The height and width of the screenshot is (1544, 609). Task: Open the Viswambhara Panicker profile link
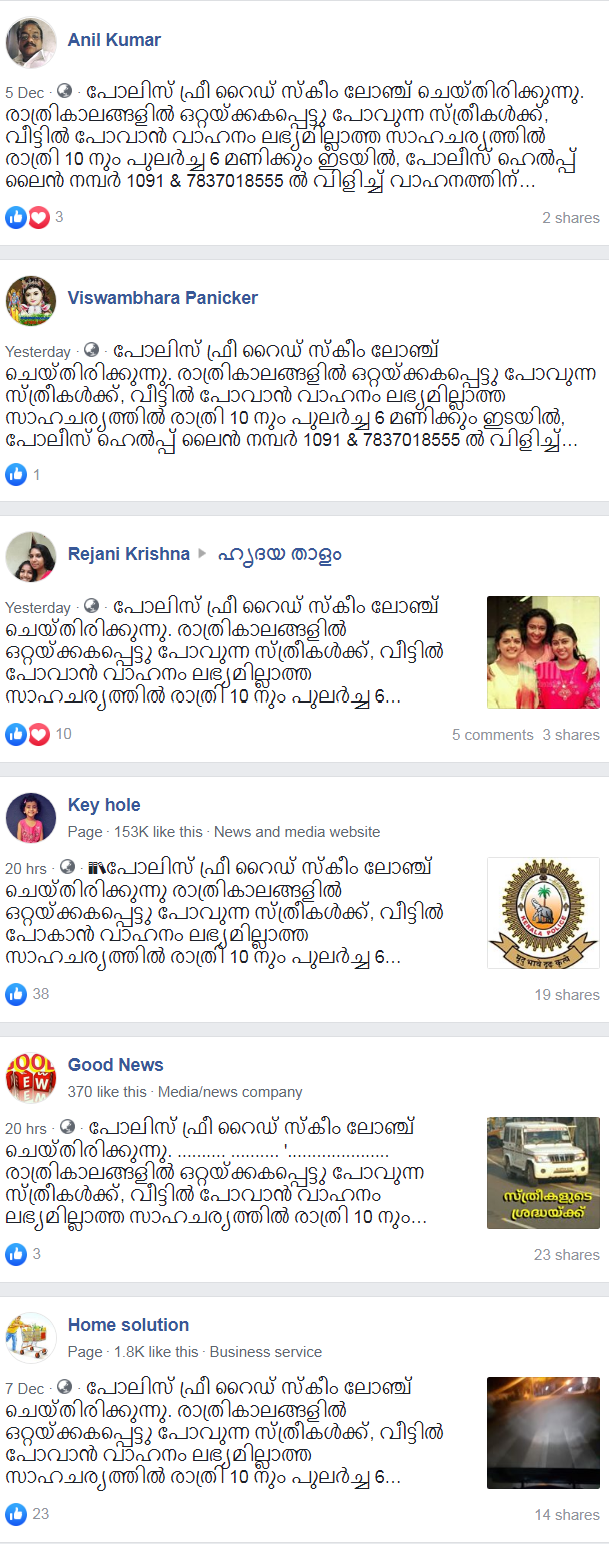coord(163,298)
